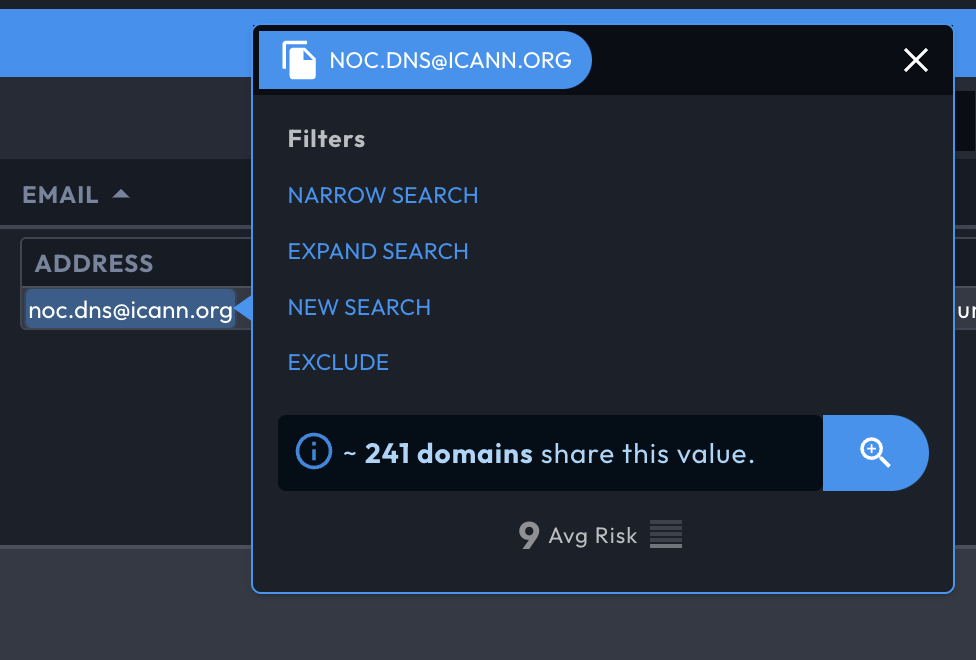Close the filters popup
The image size is (976, 660).
click(x=916, y=60)
